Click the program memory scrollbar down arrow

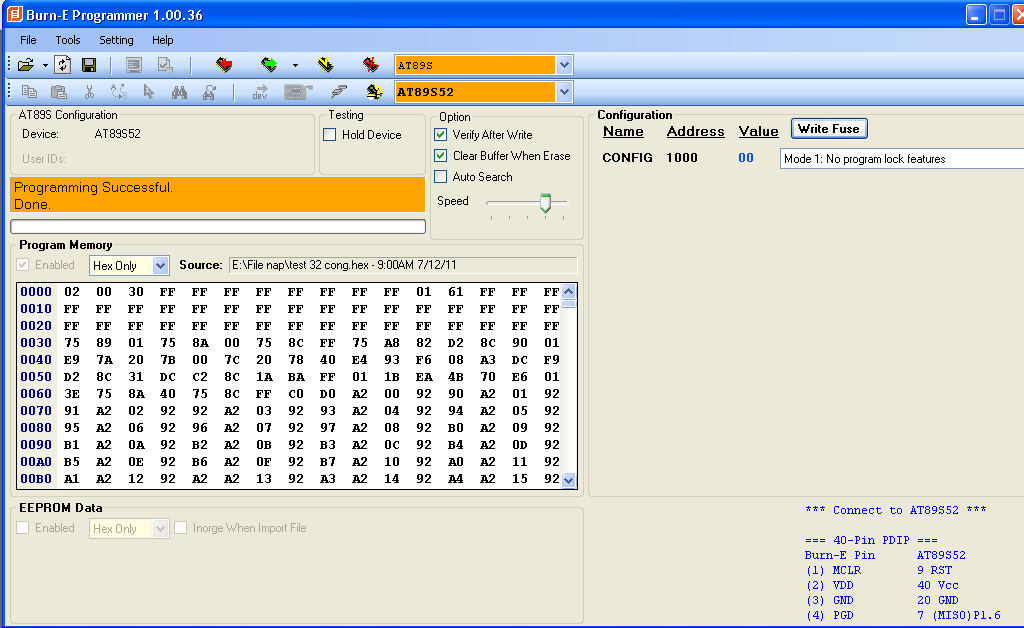[x=569, y=480]
